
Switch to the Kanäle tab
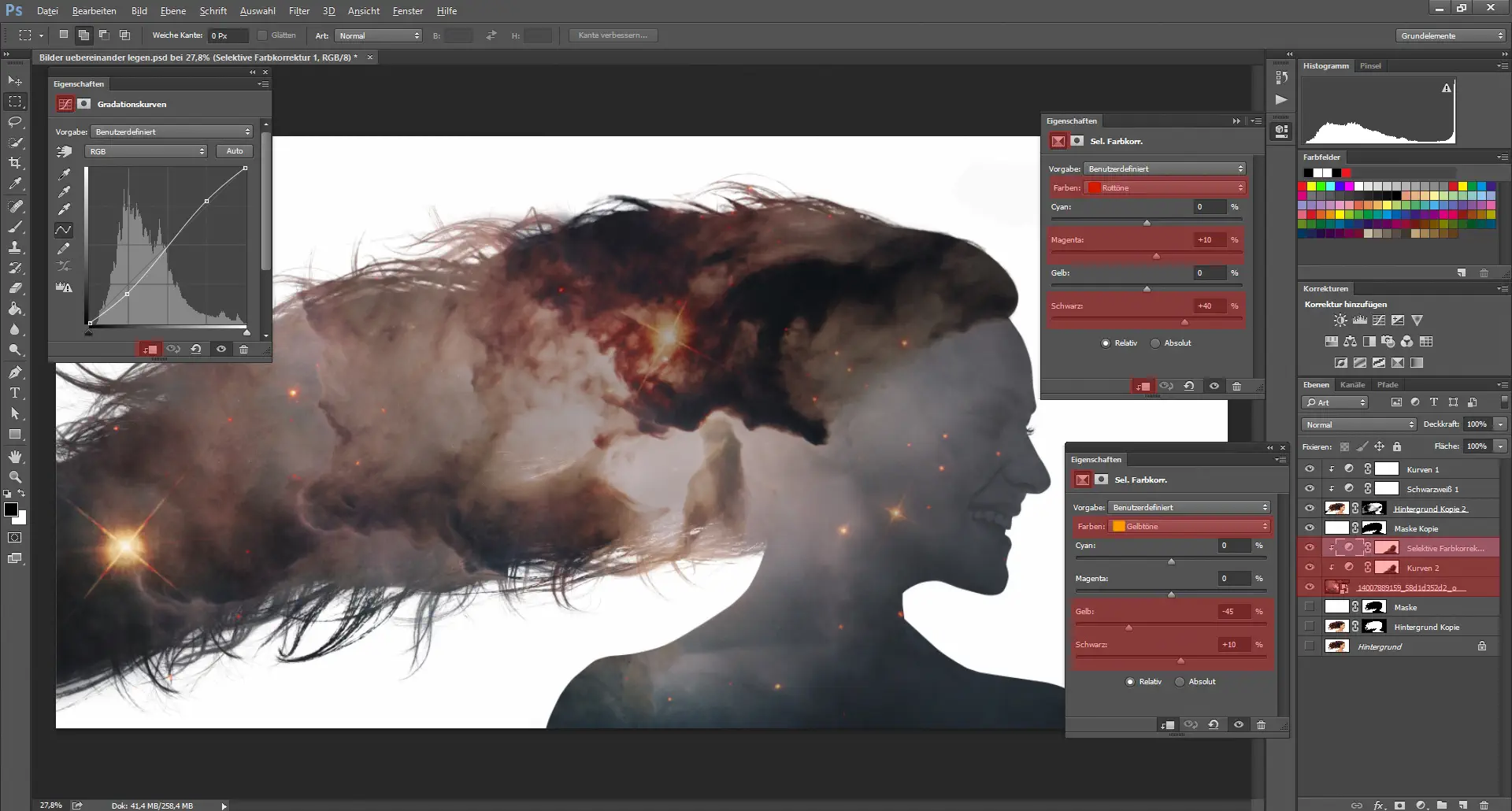point(1353,384)
